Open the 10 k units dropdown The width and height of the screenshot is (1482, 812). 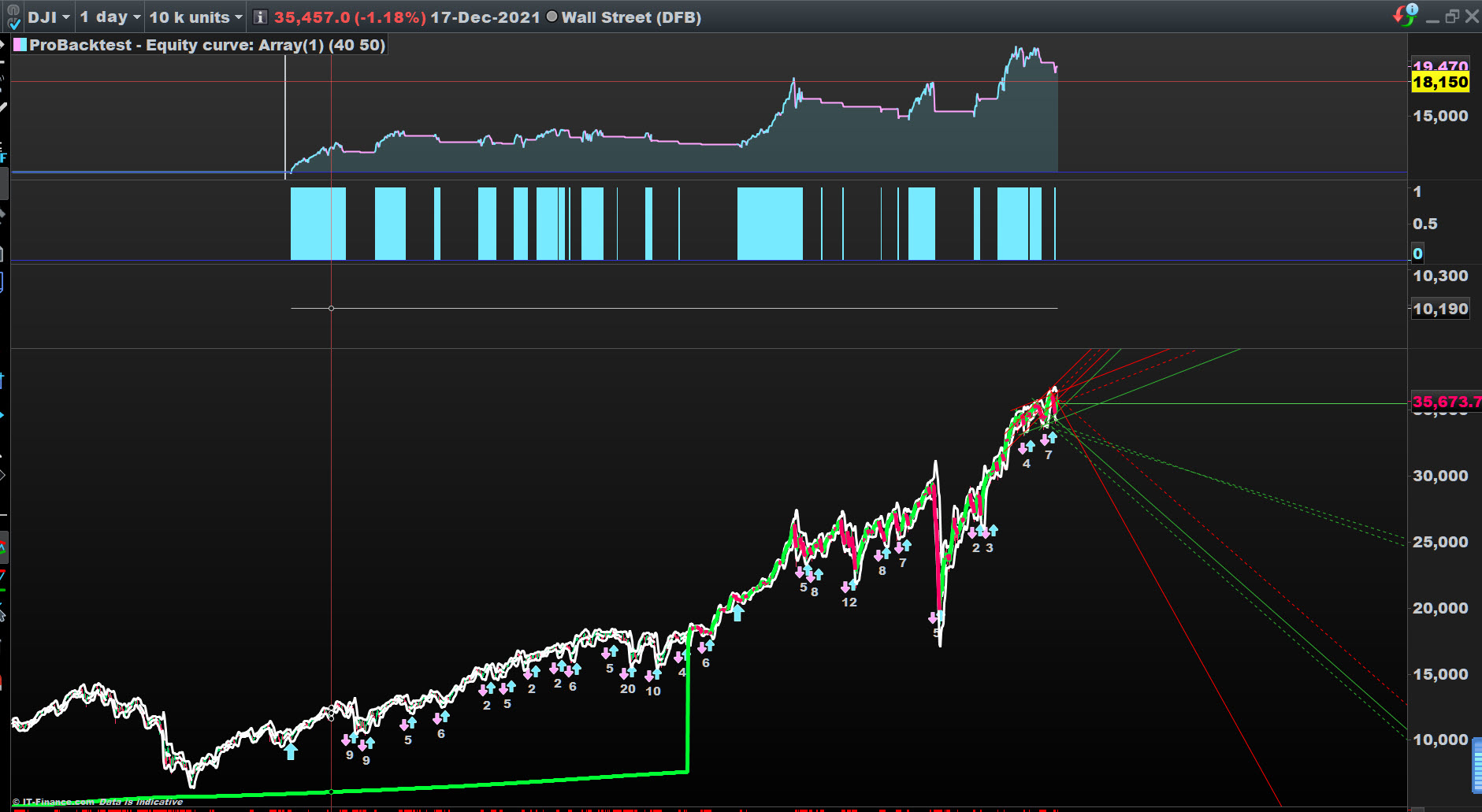pos(196,17)
